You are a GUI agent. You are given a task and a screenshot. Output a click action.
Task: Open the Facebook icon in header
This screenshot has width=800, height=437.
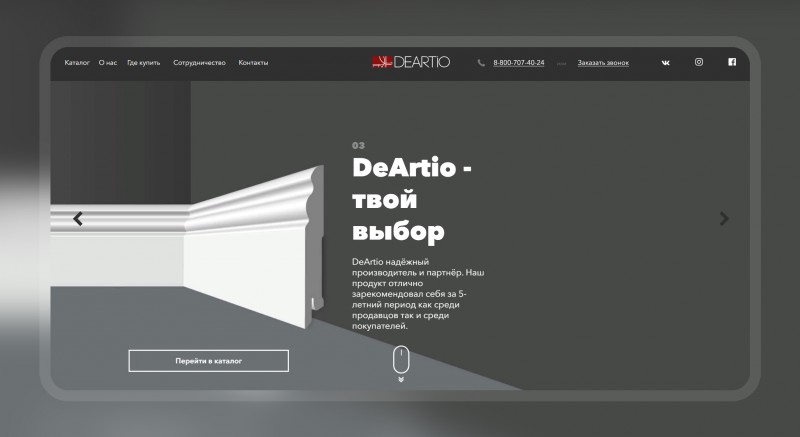coord(732,62)
